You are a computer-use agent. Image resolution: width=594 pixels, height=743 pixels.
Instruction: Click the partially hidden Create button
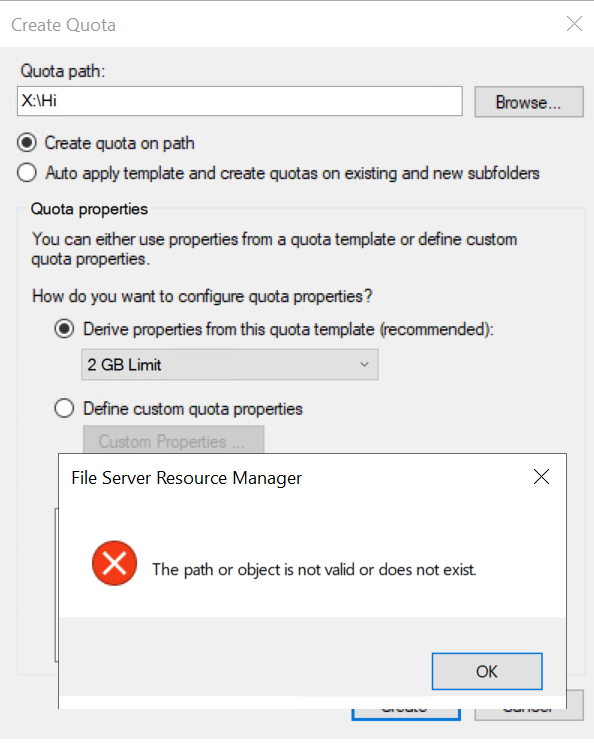coord(406,715)
